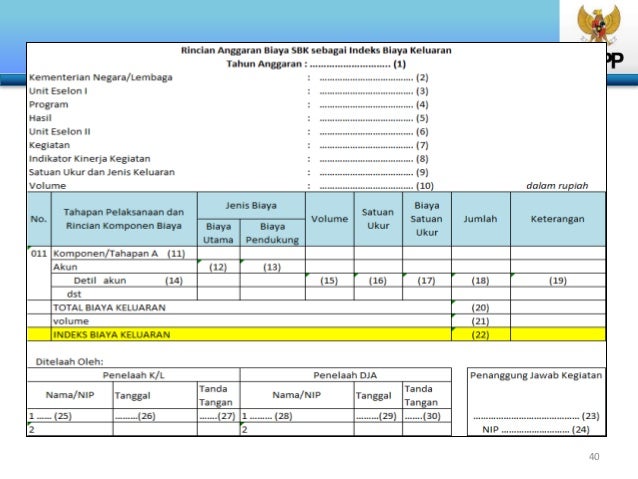Click the 'Ditelaah Oleh:' label

coord(70,362)
